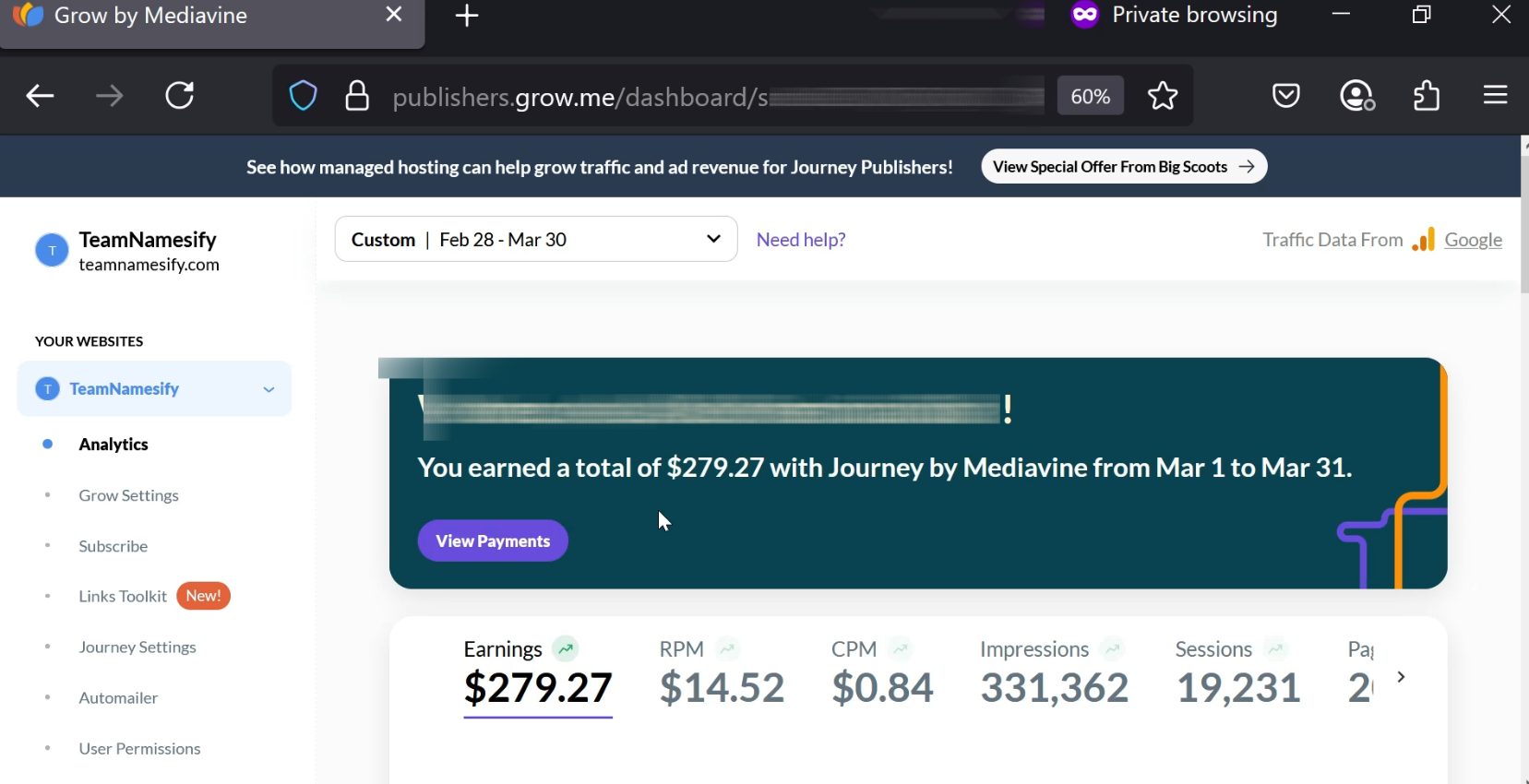Screen dimensions: 1529x784
Task: Click the managed hosting banner text
Action: point(600,167)
